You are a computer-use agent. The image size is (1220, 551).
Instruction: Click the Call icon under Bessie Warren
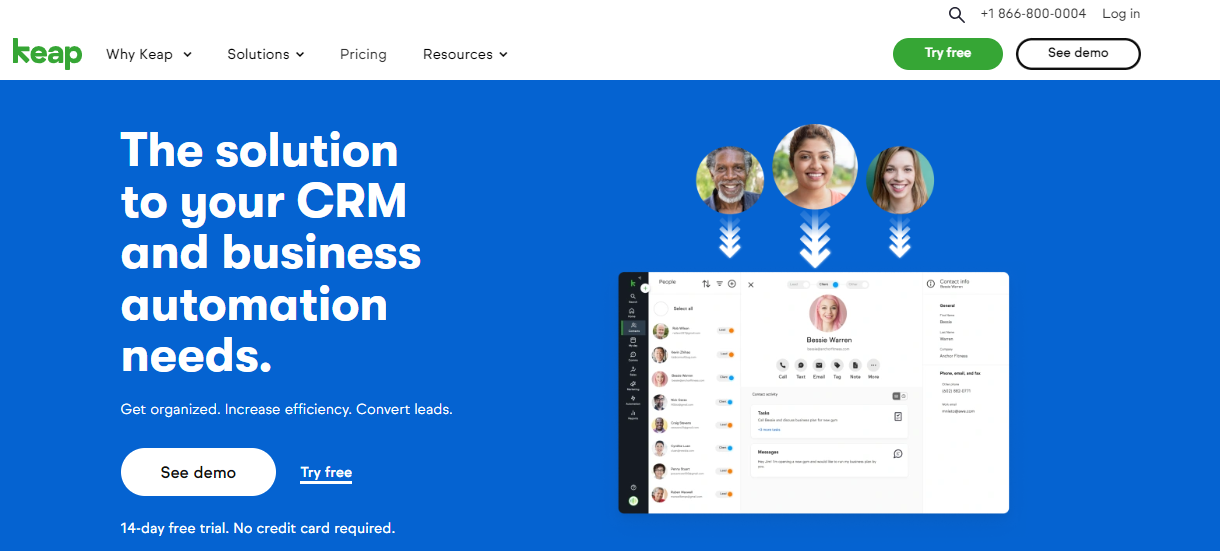(783, 366)
